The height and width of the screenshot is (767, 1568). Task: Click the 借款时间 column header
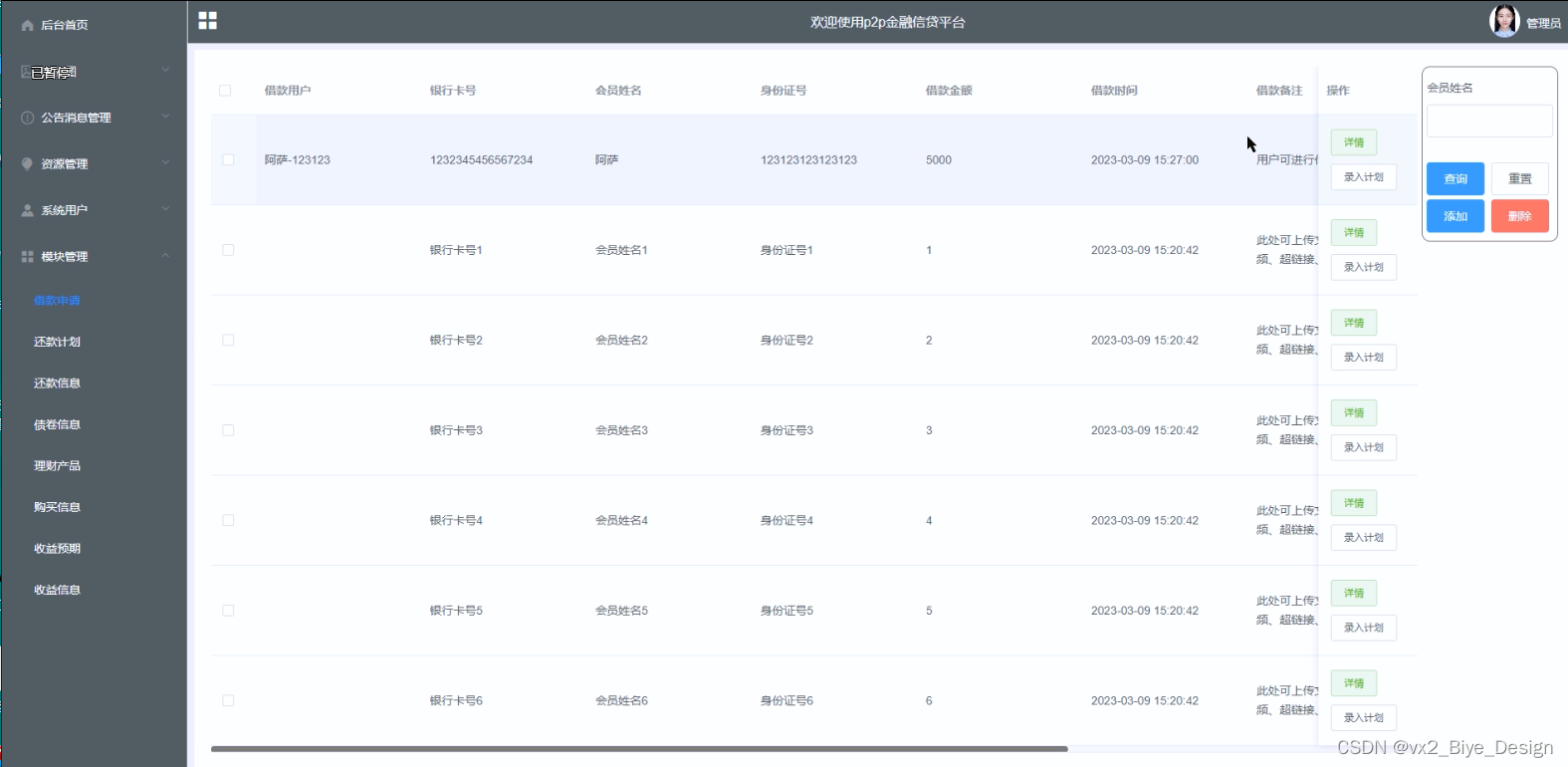1114,91
